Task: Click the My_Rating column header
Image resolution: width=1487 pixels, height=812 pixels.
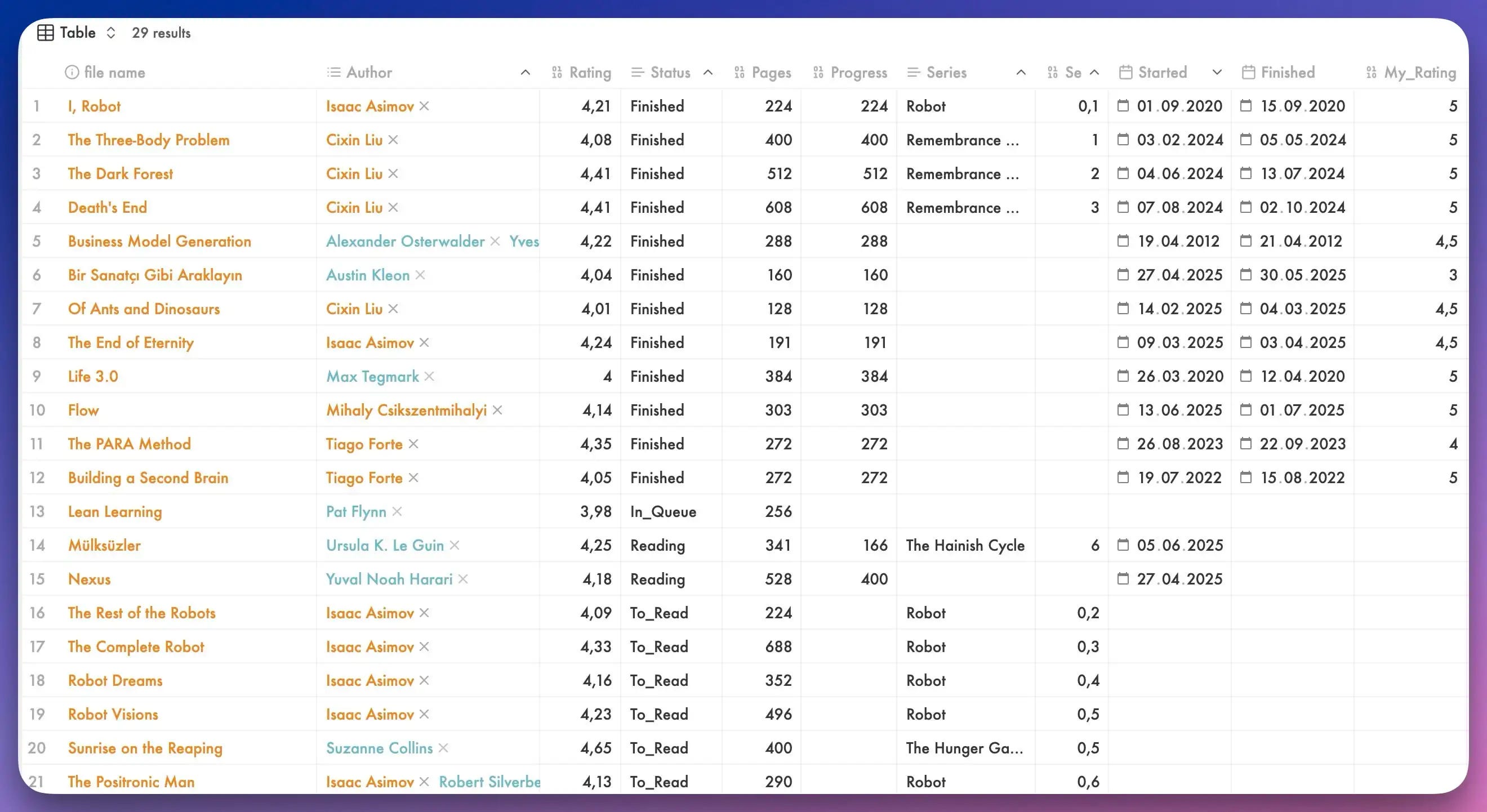Action: point(1419,73)
